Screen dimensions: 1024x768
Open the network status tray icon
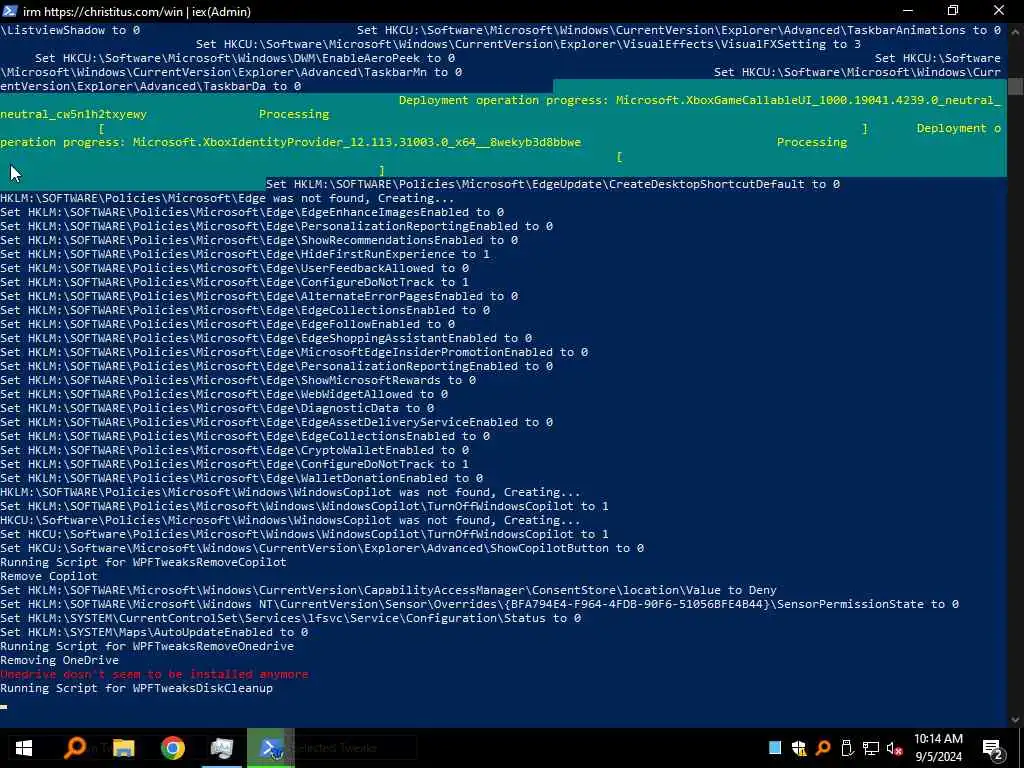[x=871, y=748]
